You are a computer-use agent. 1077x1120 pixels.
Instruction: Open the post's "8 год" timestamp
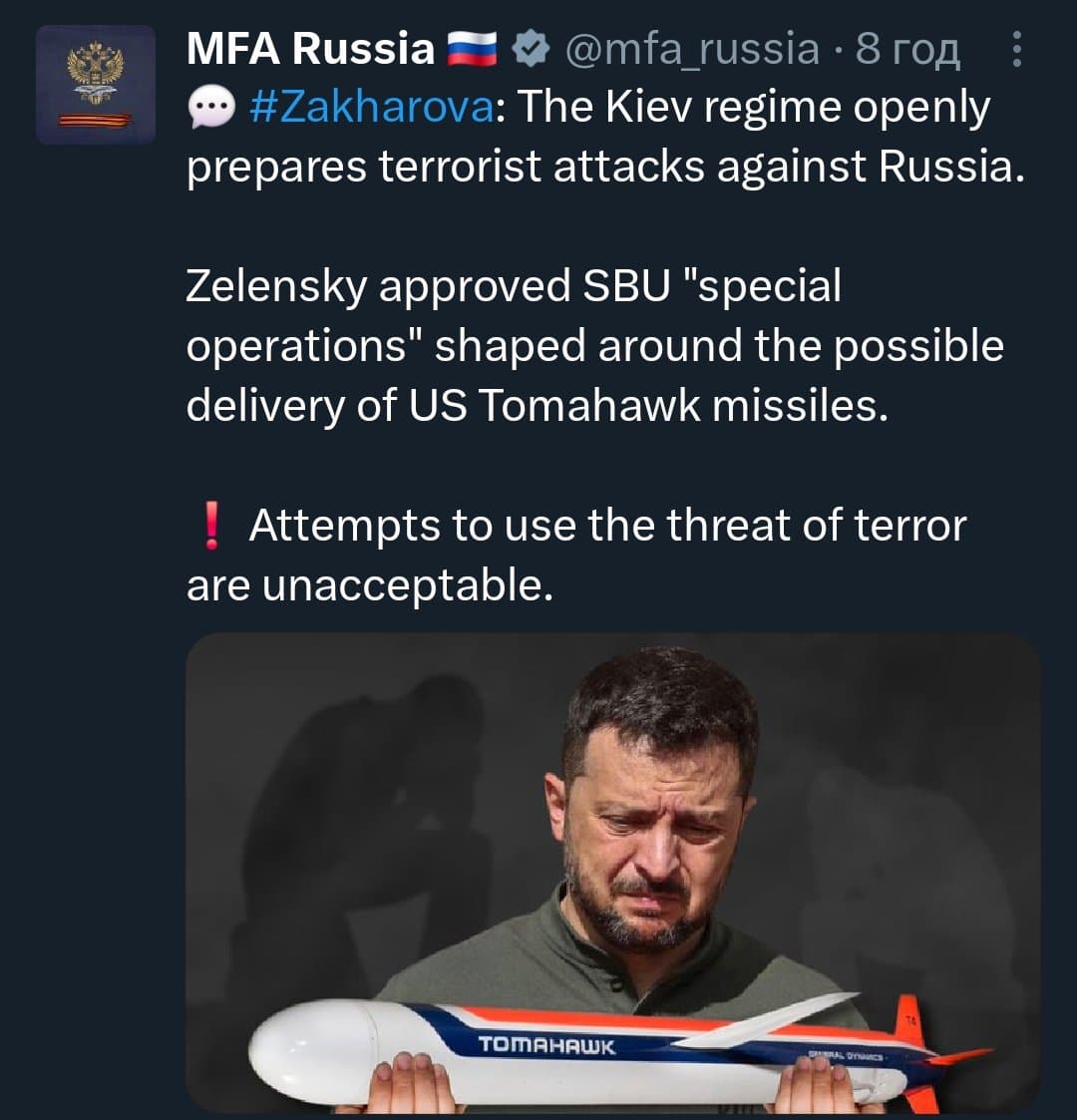pos(907,48)
